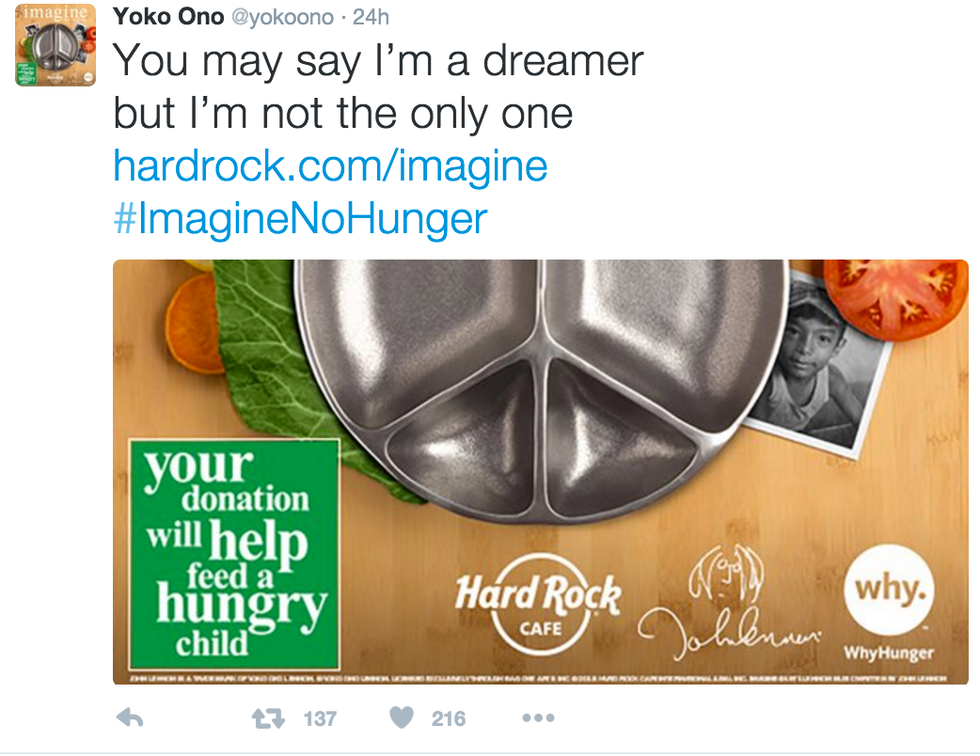
Task: Click the reply arrow icon
Action: [130, 719]
